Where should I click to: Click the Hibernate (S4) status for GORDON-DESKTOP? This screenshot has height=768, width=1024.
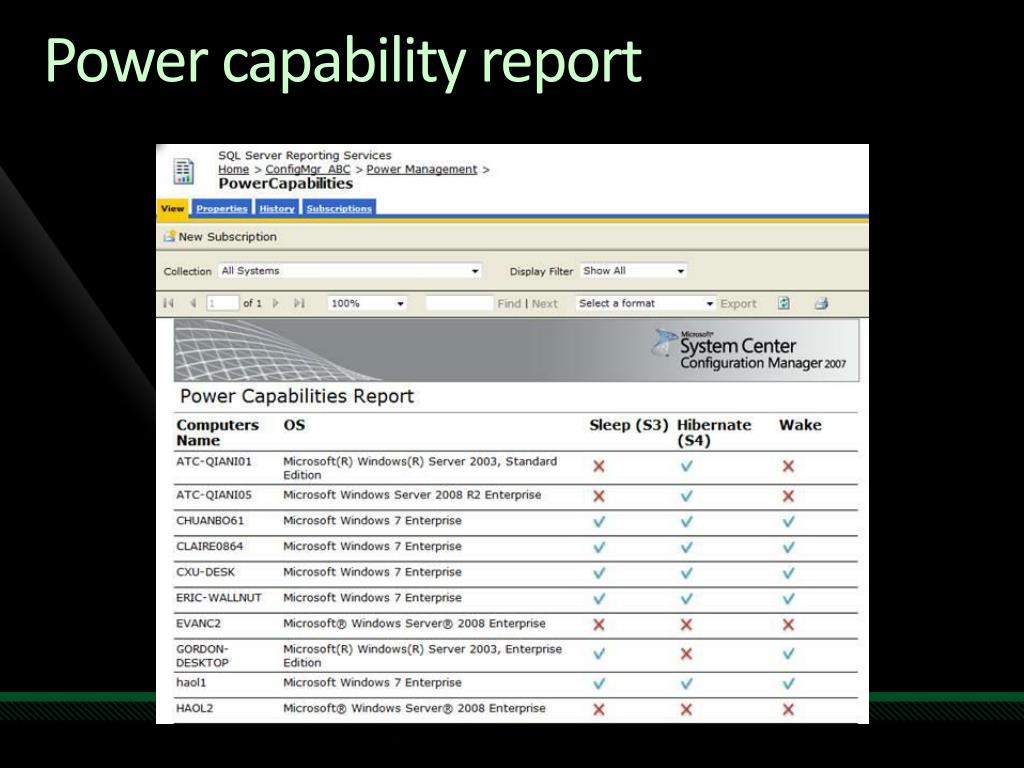coord(686,654)
